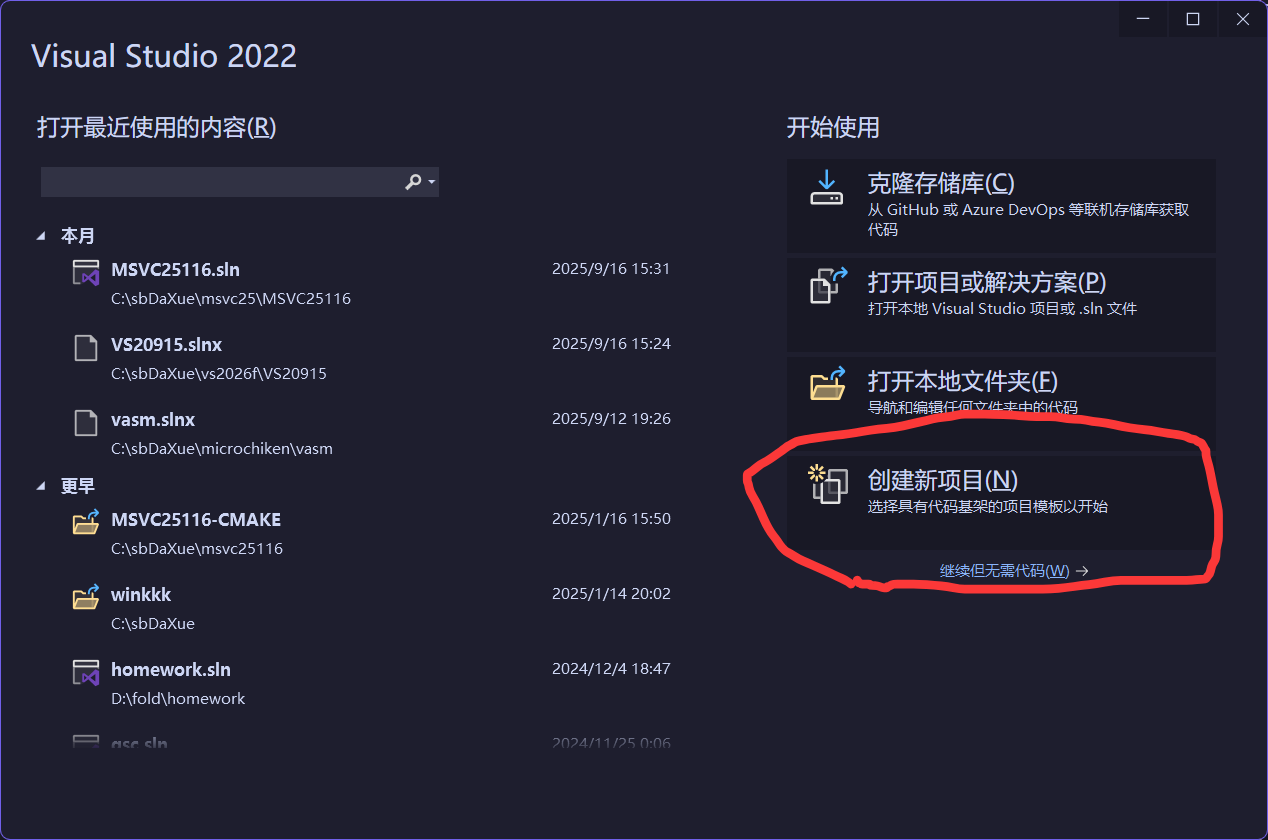Screen dimensions: 1268x840
Task: Collapse the 更早 group
Action: (x=41, y=486)
